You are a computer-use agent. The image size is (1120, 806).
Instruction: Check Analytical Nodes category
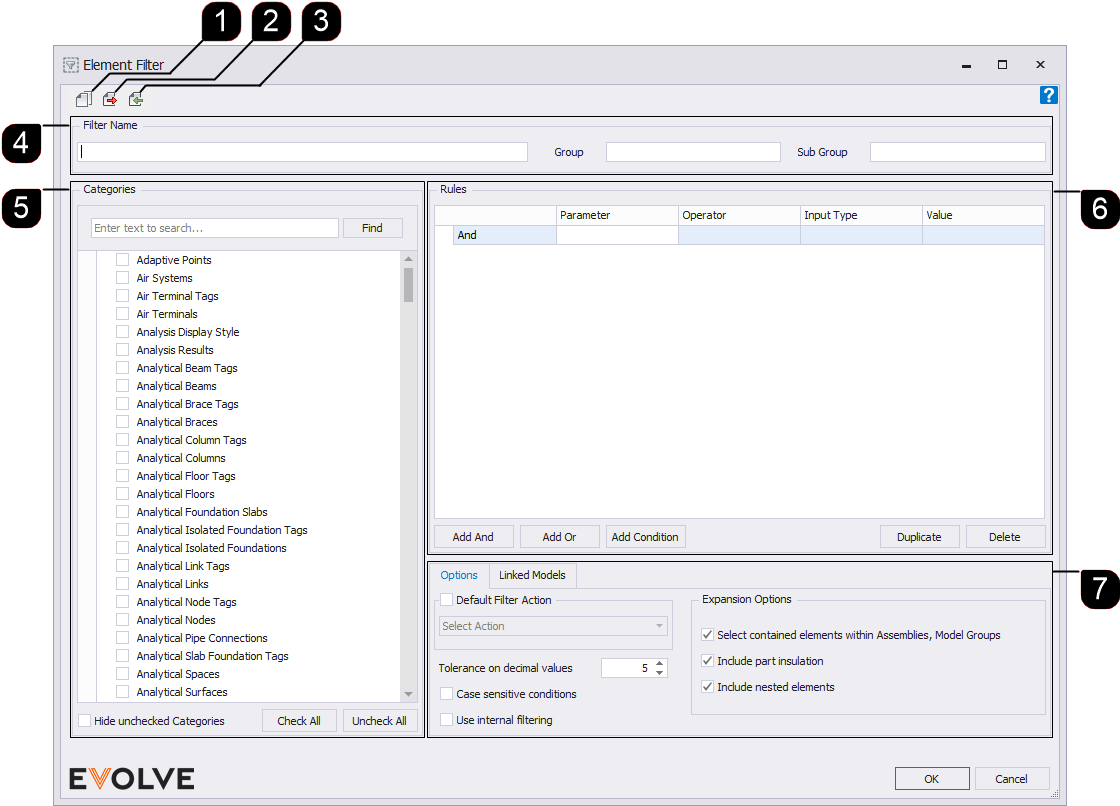point(123,620)
